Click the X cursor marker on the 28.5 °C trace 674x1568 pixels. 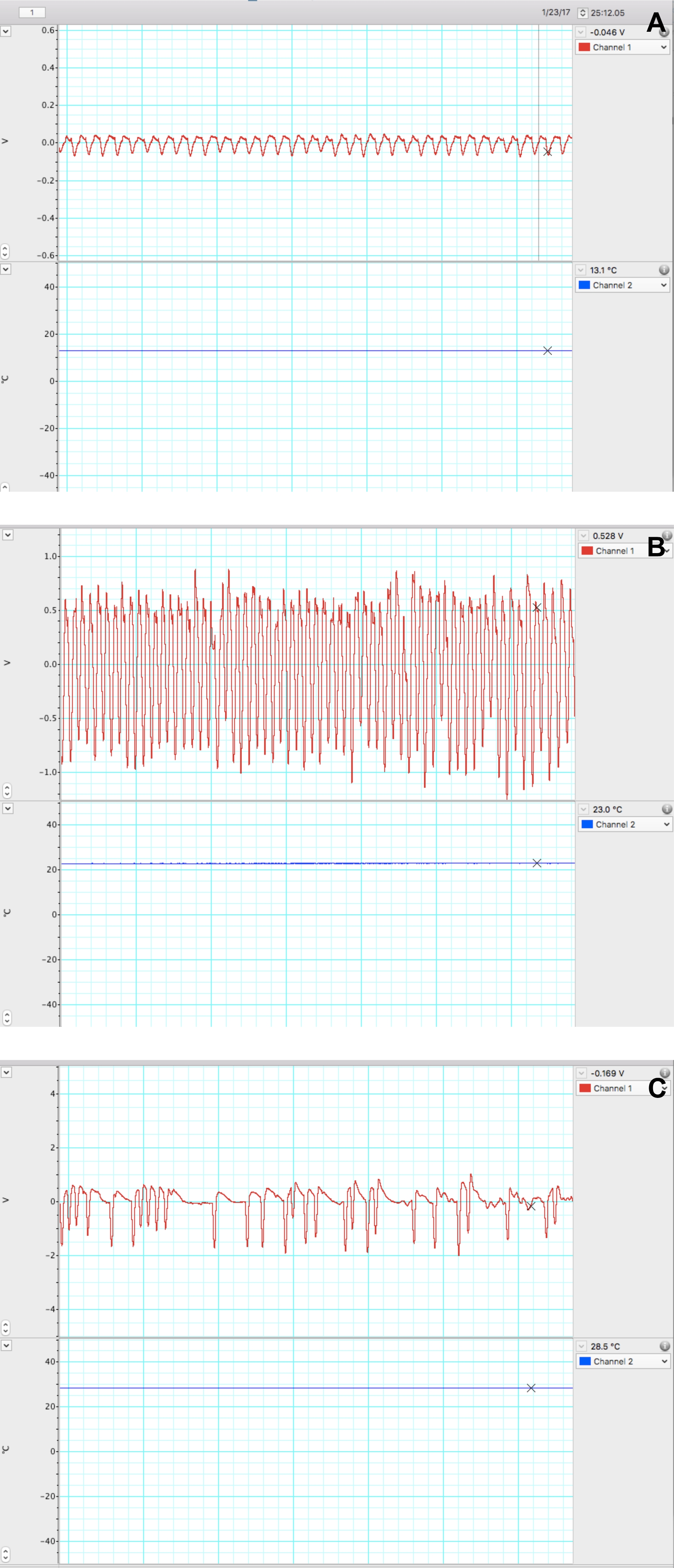(x=531, y=1388)
